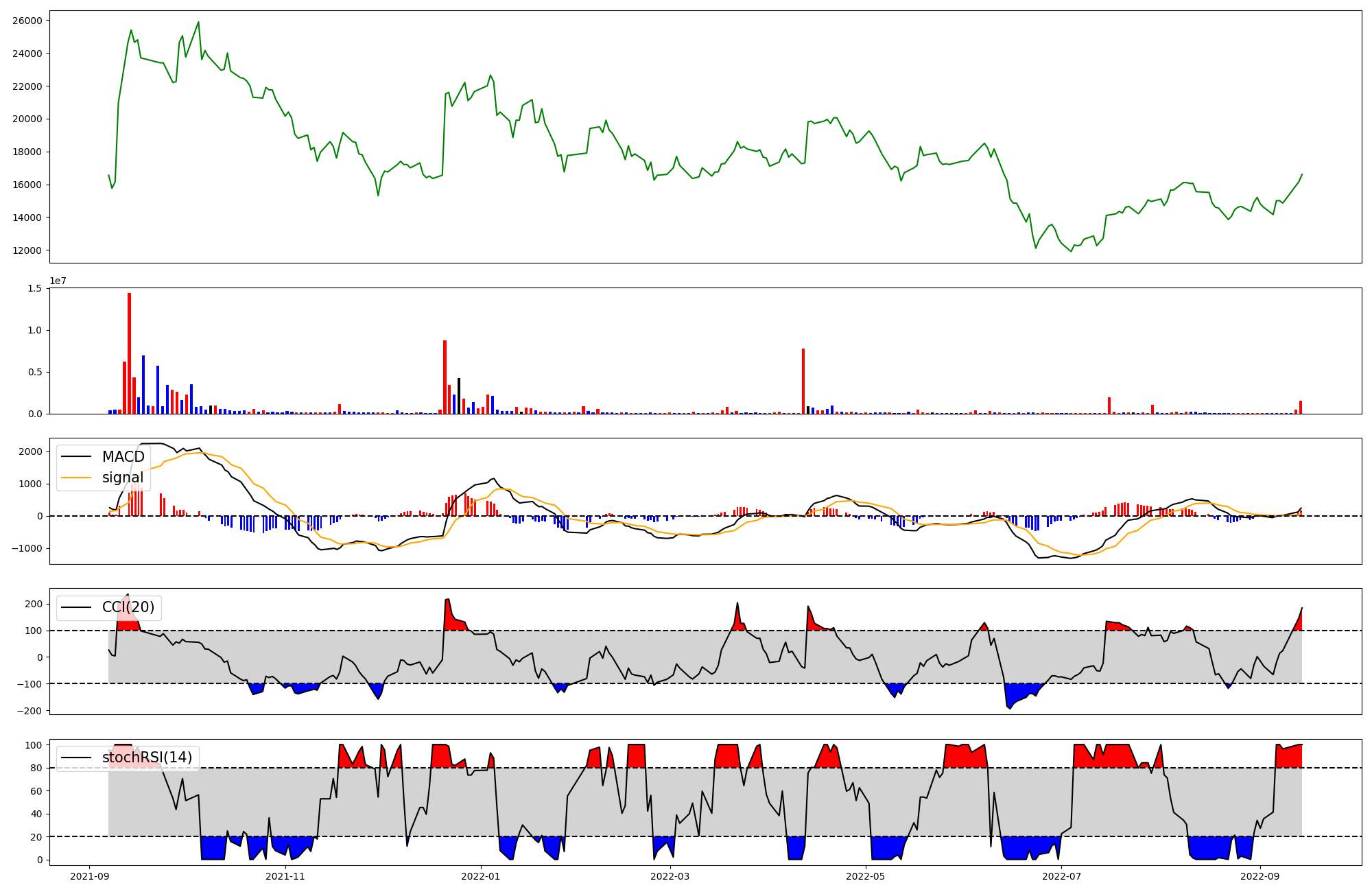Click the signal legend text
Viewport: 1372px width, 892px height.
123,478
